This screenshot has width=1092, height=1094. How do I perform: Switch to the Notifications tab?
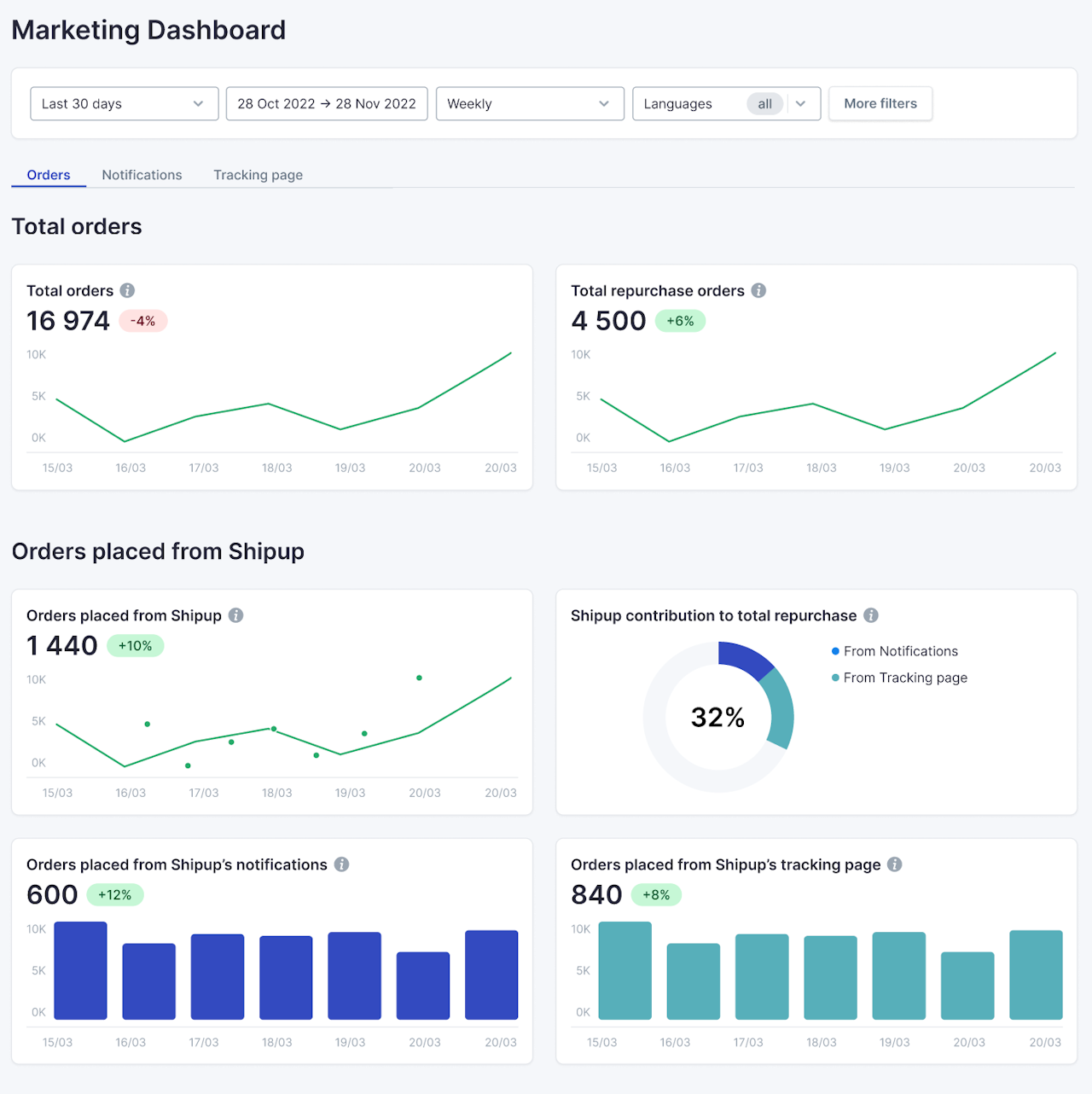pos(142,175)
